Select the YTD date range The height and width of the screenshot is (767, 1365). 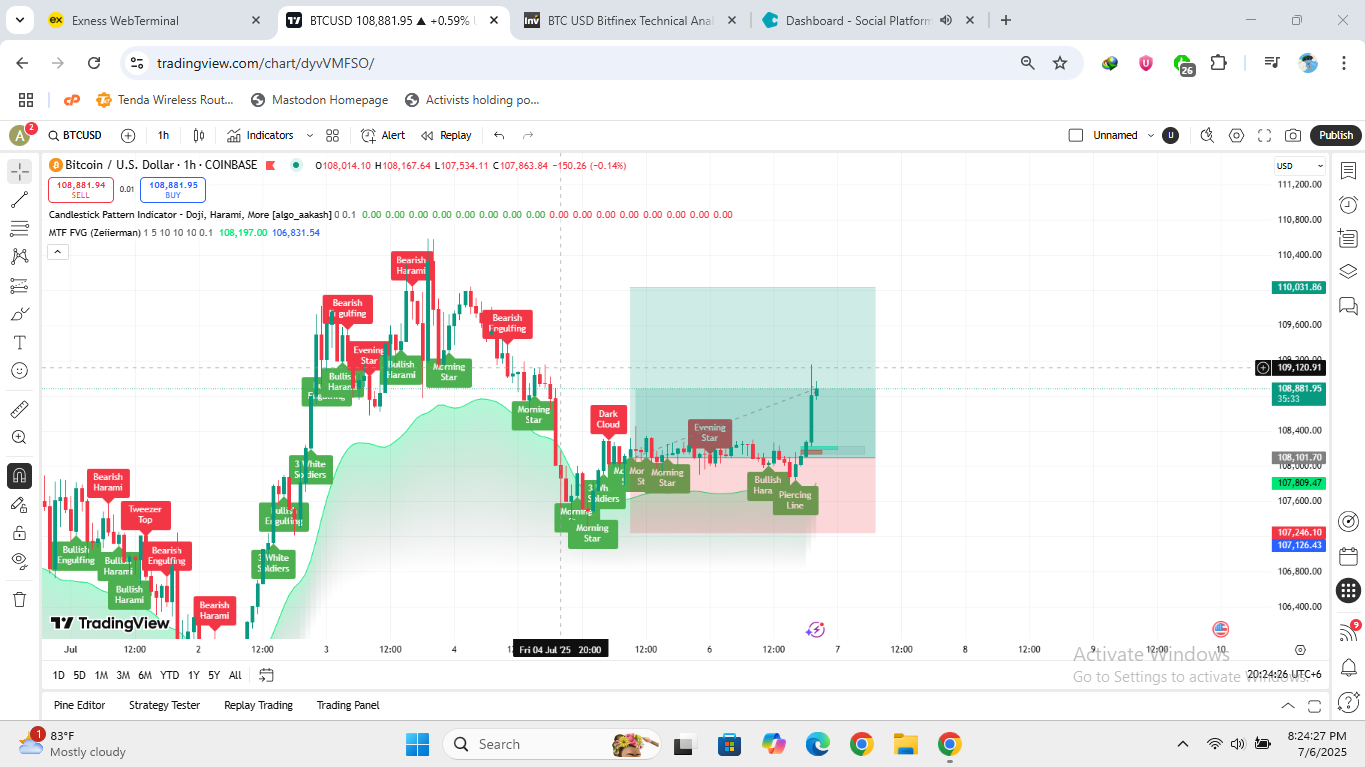(x=170, y=675)
